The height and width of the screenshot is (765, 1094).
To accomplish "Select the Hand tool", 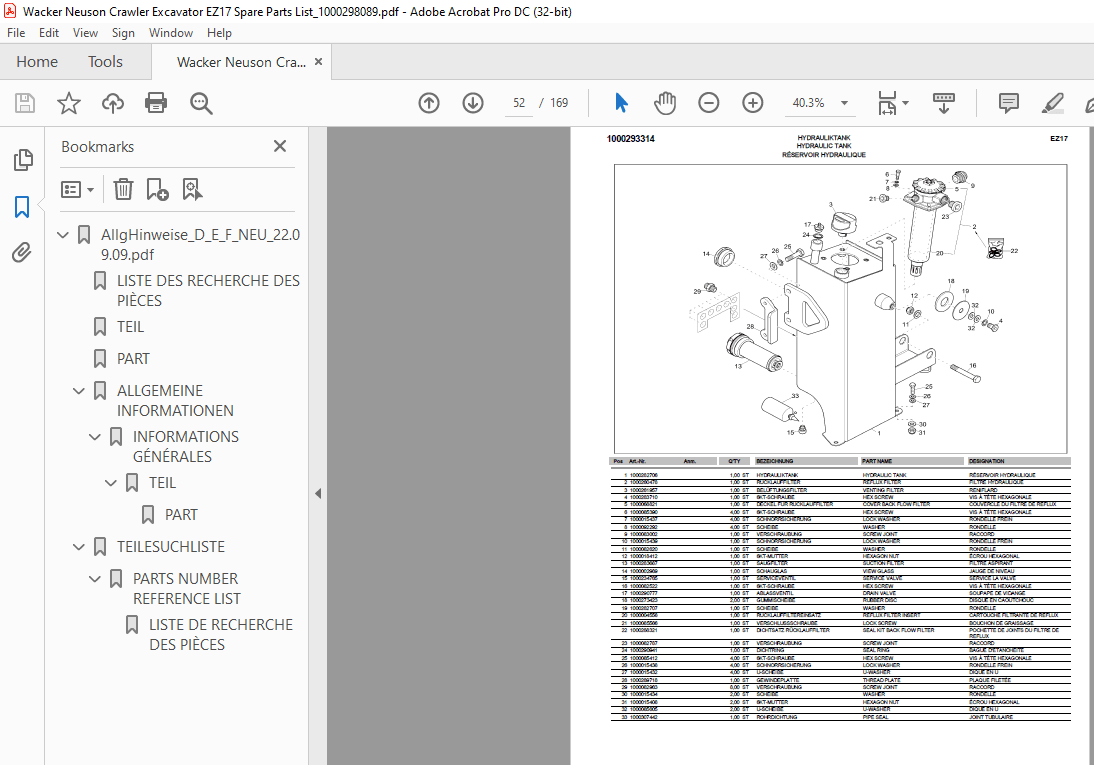I will (x=665, y=103).
